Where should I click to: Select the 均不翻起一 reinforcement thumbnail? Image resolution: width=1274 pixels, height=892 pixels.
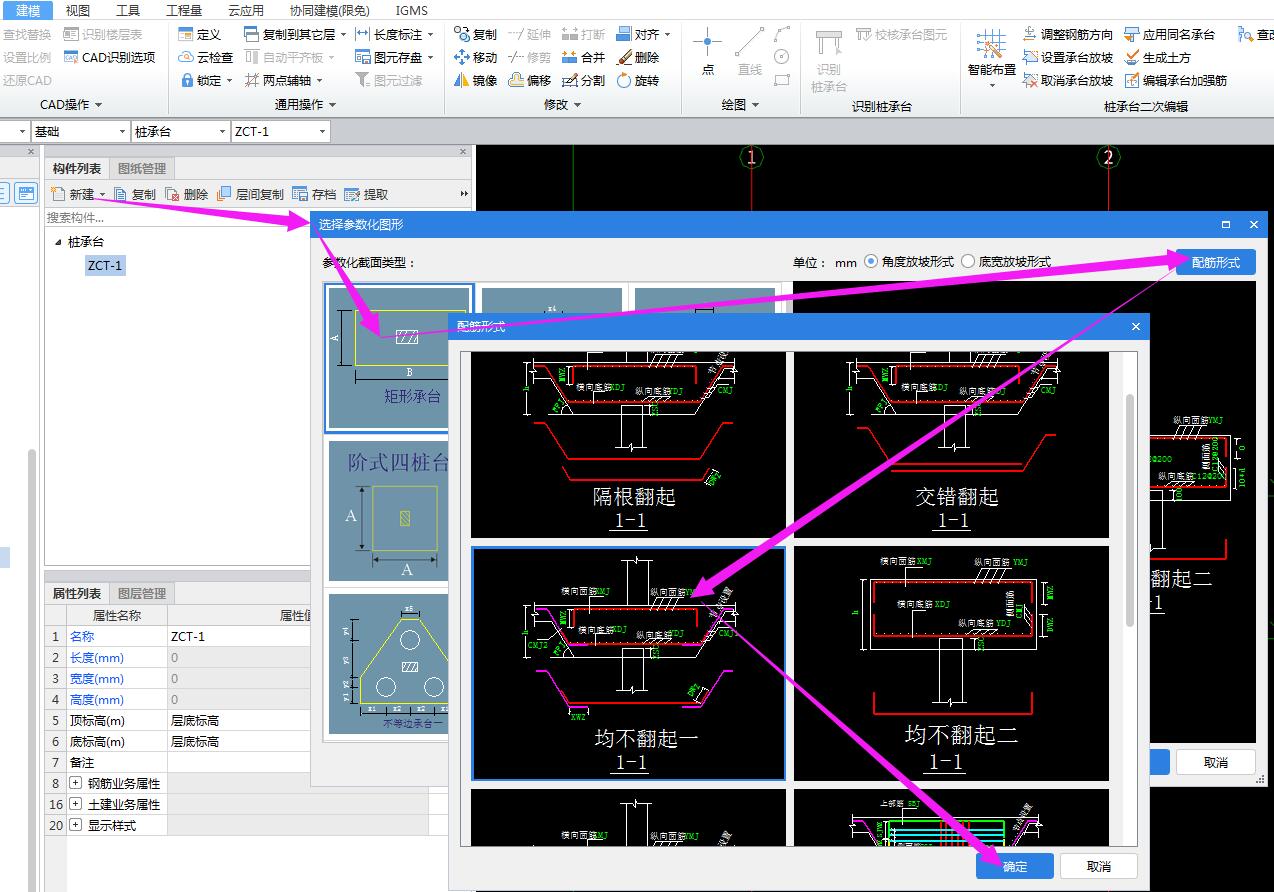(629, 663)
